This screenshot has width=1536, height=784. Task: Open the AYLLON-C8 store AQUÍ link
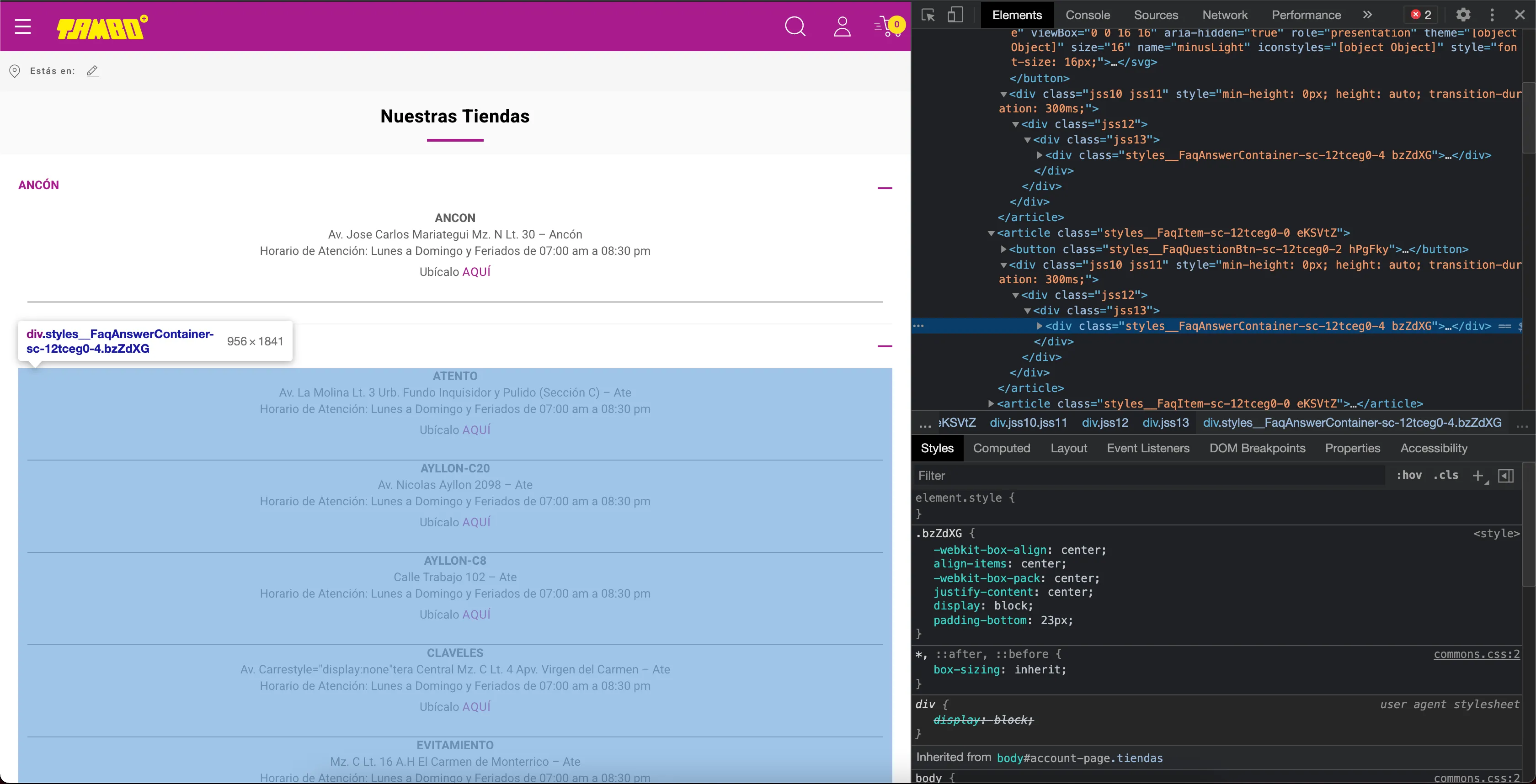coord(476,614)
